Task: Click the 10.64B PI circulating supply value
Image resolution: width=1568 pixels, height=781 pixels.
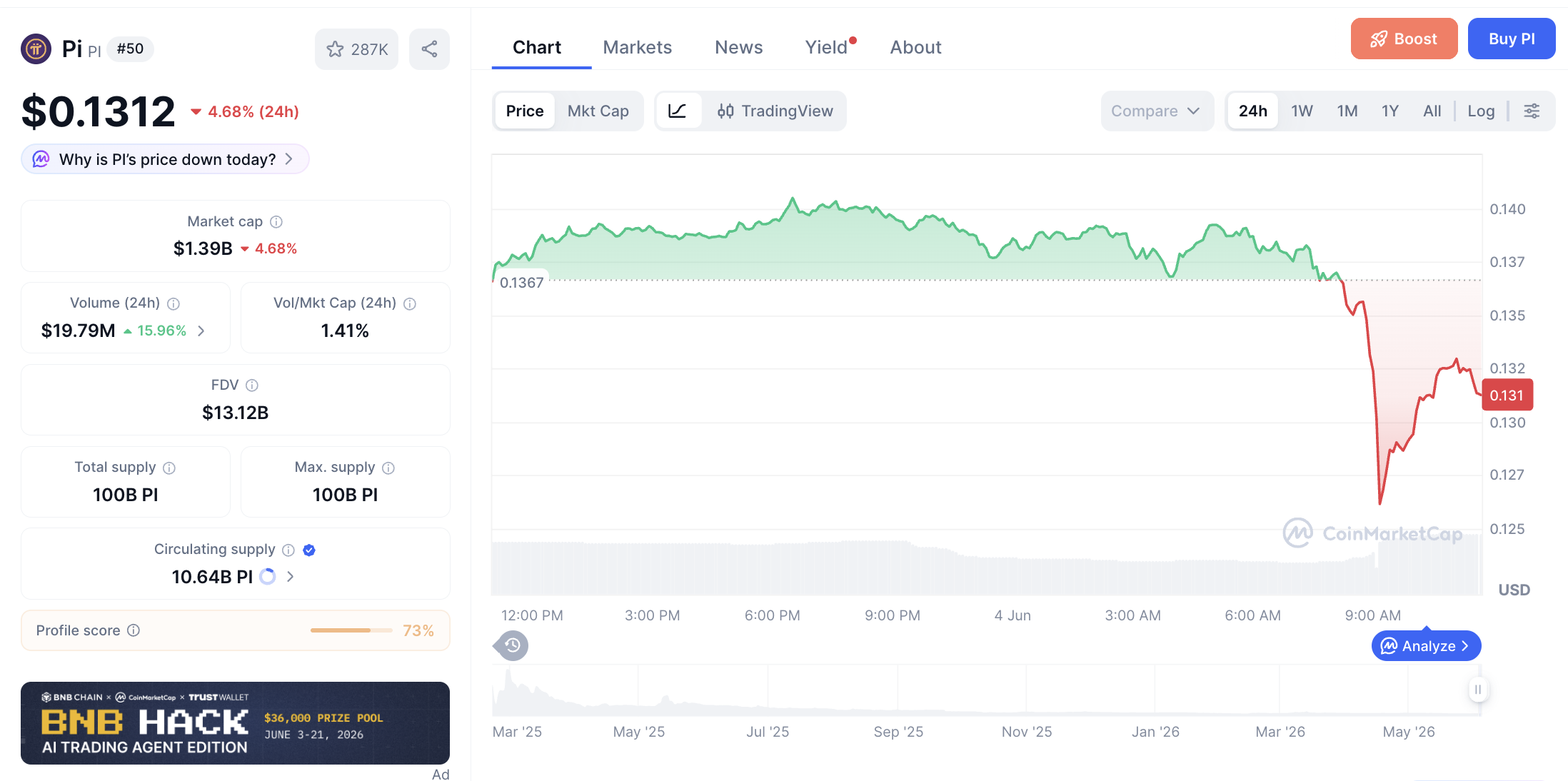Action: click(212, 577)
